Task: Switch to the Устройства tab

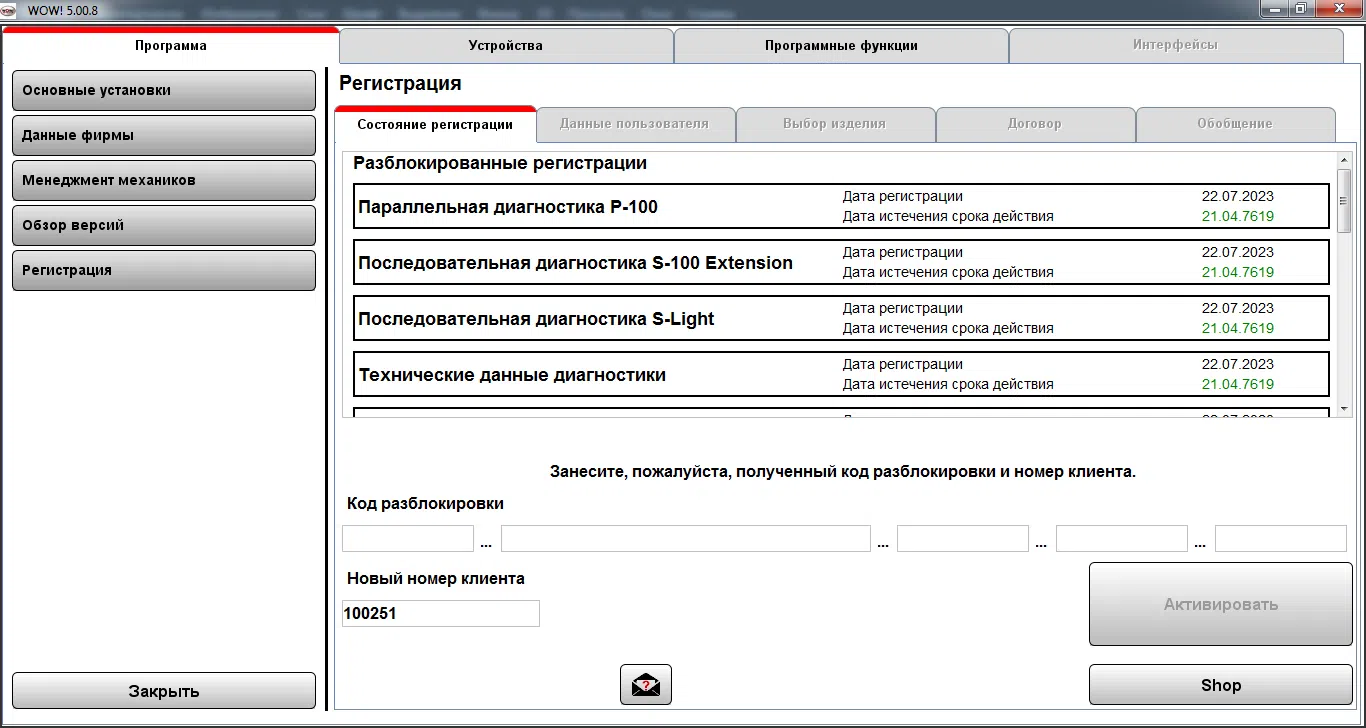Action: click(x=506, y=45)
